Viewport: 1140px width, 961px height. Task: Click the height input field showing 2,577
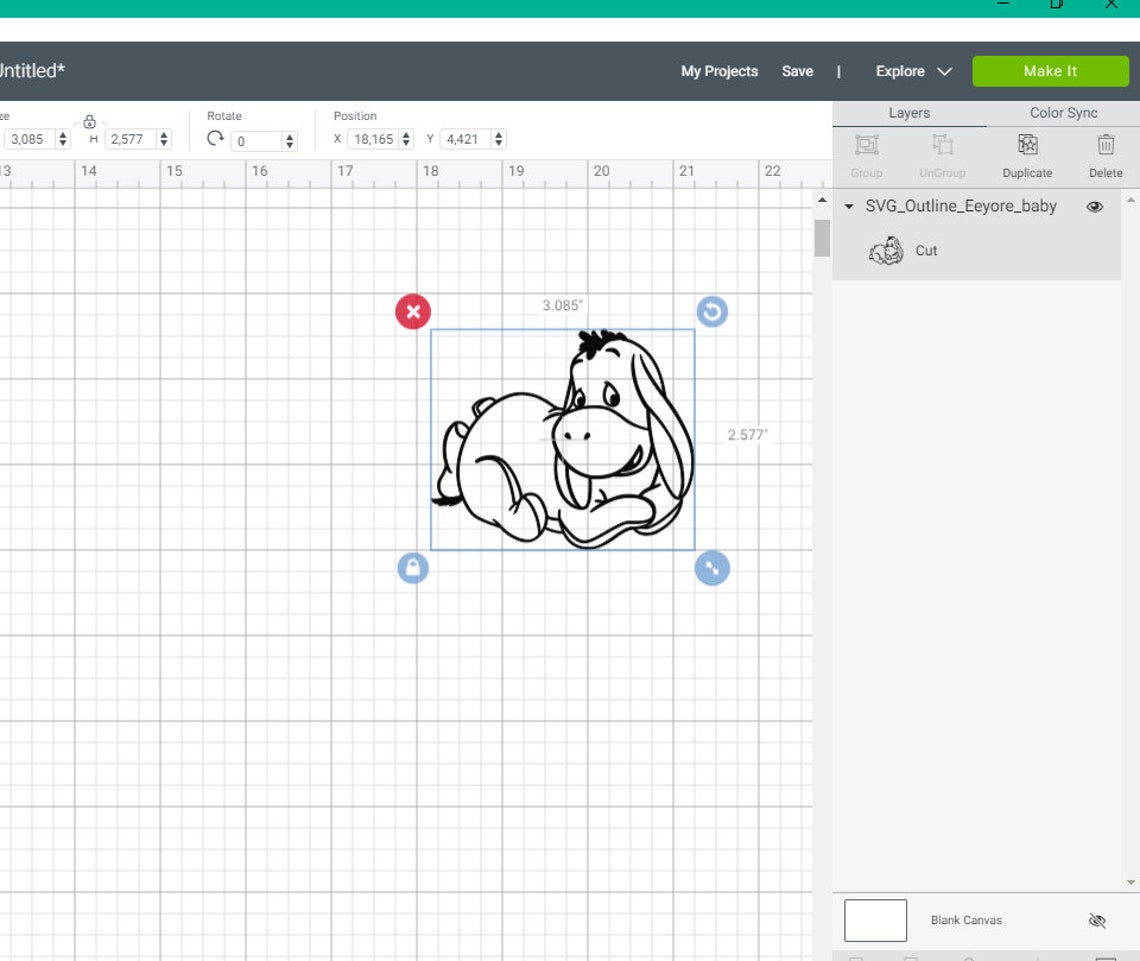pos(130,139)
